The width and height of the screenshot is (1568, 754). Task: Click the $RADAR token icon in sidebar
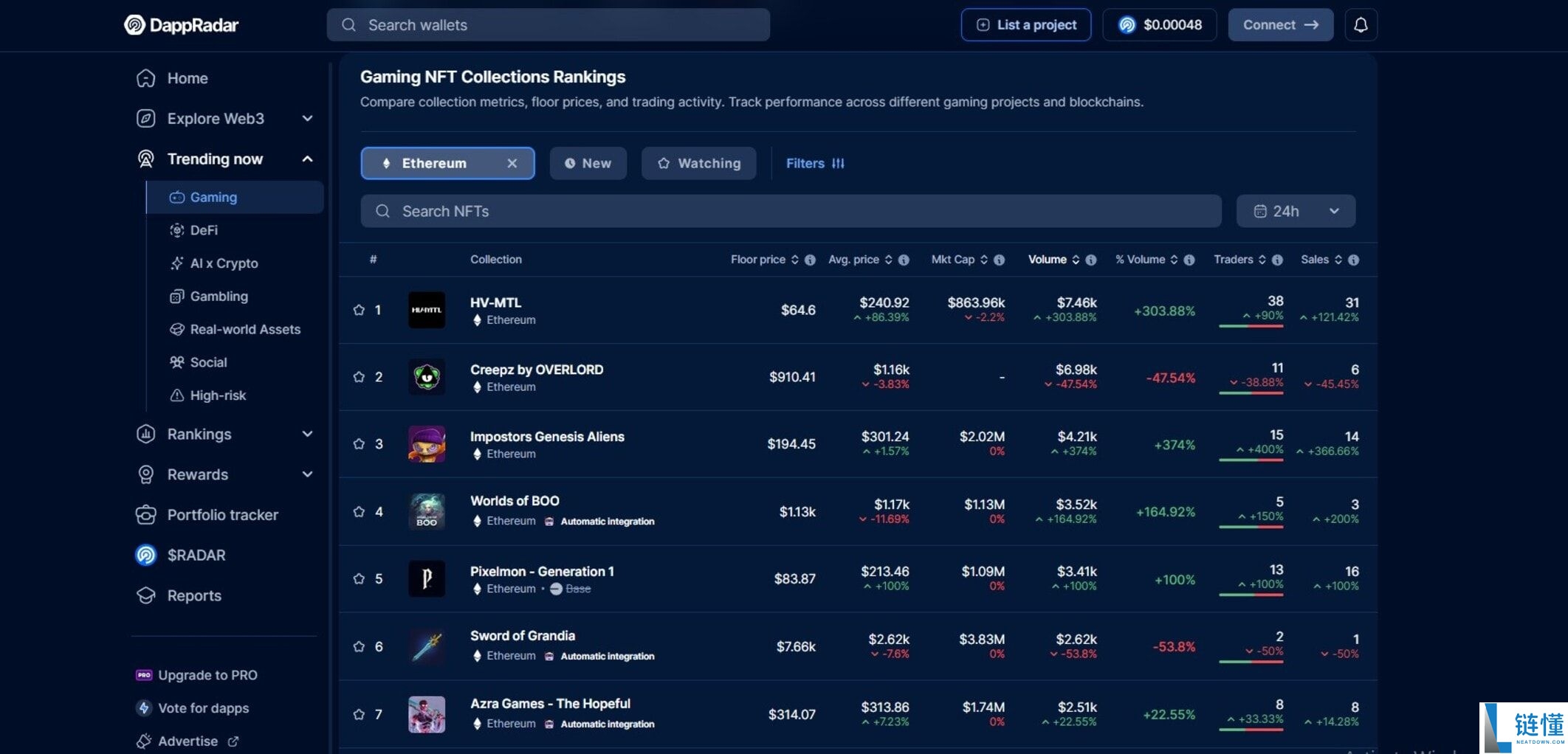146,555
